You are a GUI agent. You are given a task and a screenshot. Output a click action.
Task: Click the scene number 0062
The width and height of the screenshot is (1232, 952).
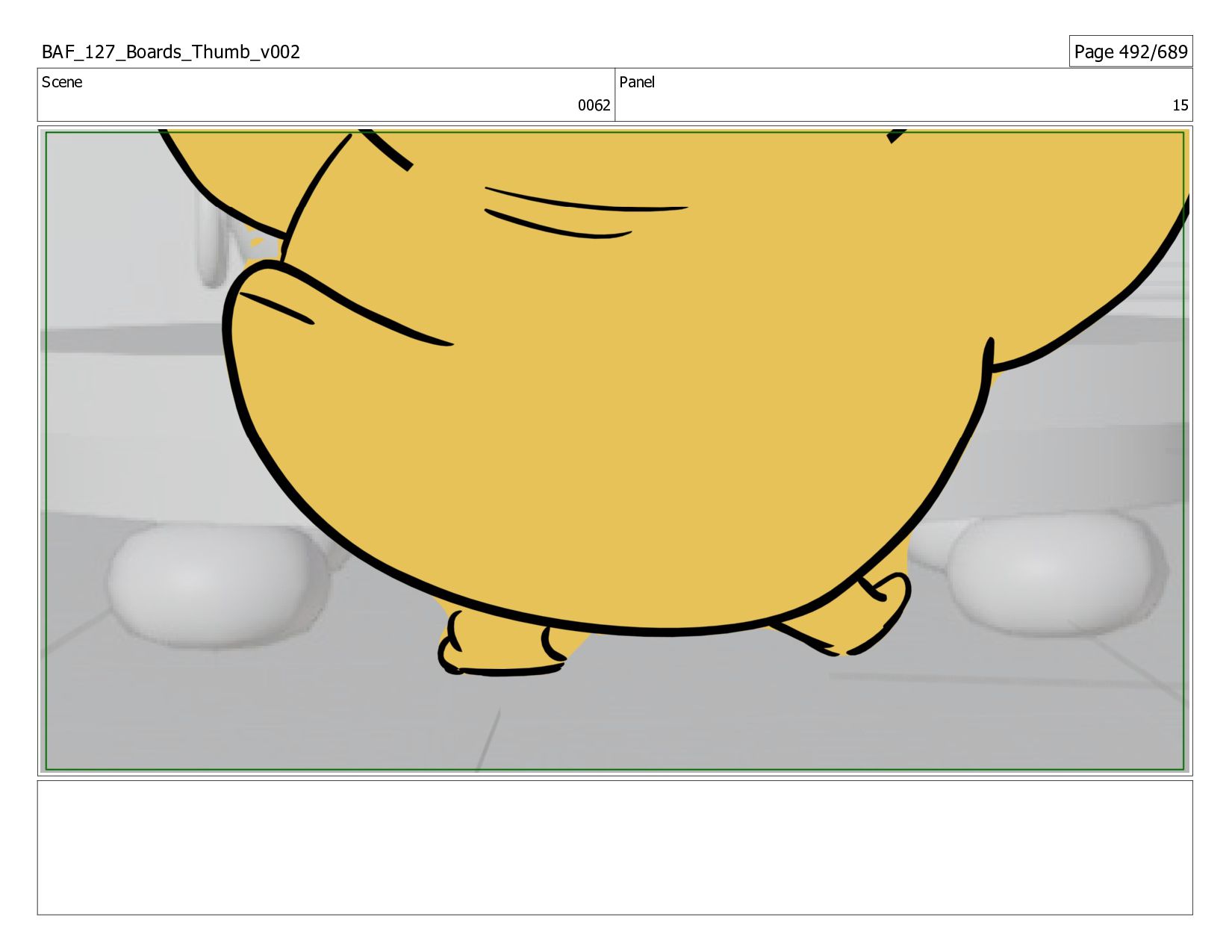point(594,105)
